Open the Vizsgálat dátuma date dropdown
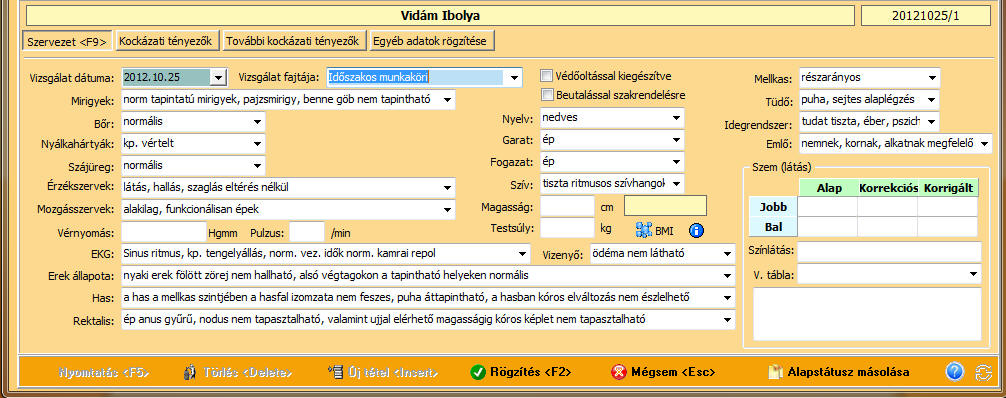The image size is (1006, 398). [219, 77]
